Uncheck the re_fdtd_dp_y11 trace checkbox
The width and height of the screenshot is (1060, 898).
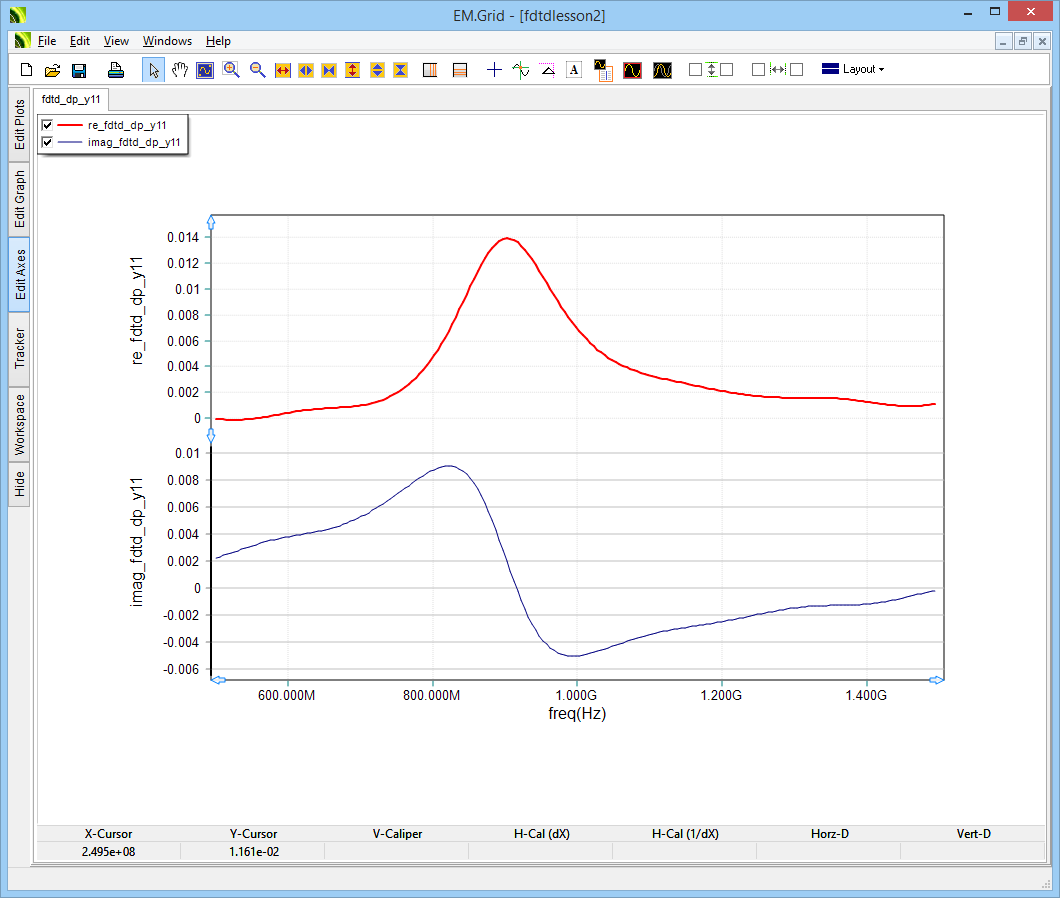(x=47, y=125)
